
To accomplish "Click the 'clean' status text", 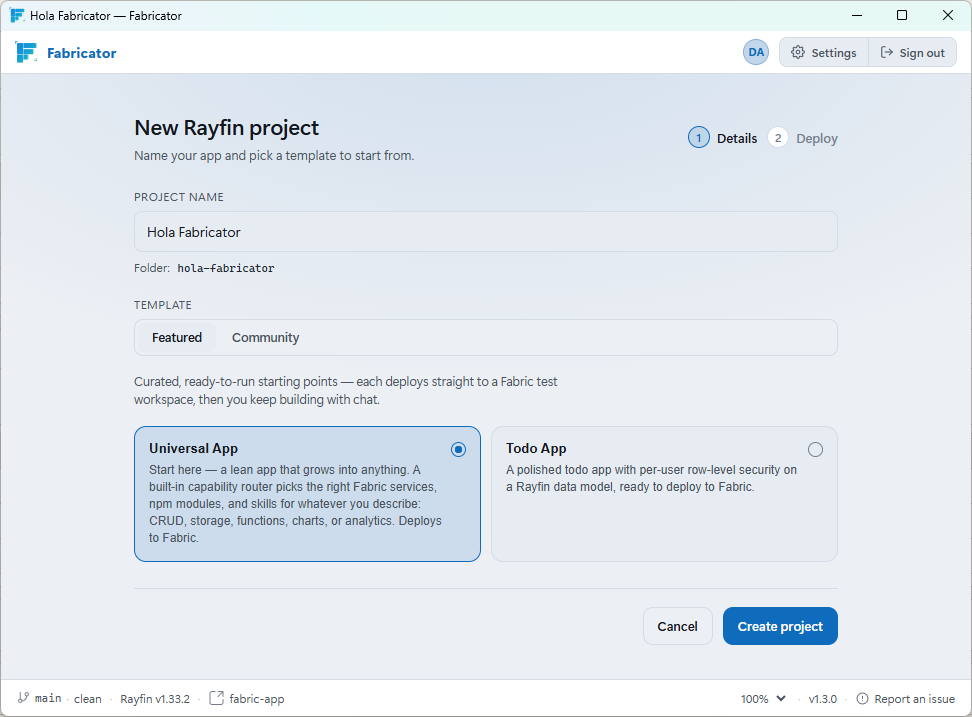I will point(87,699).
